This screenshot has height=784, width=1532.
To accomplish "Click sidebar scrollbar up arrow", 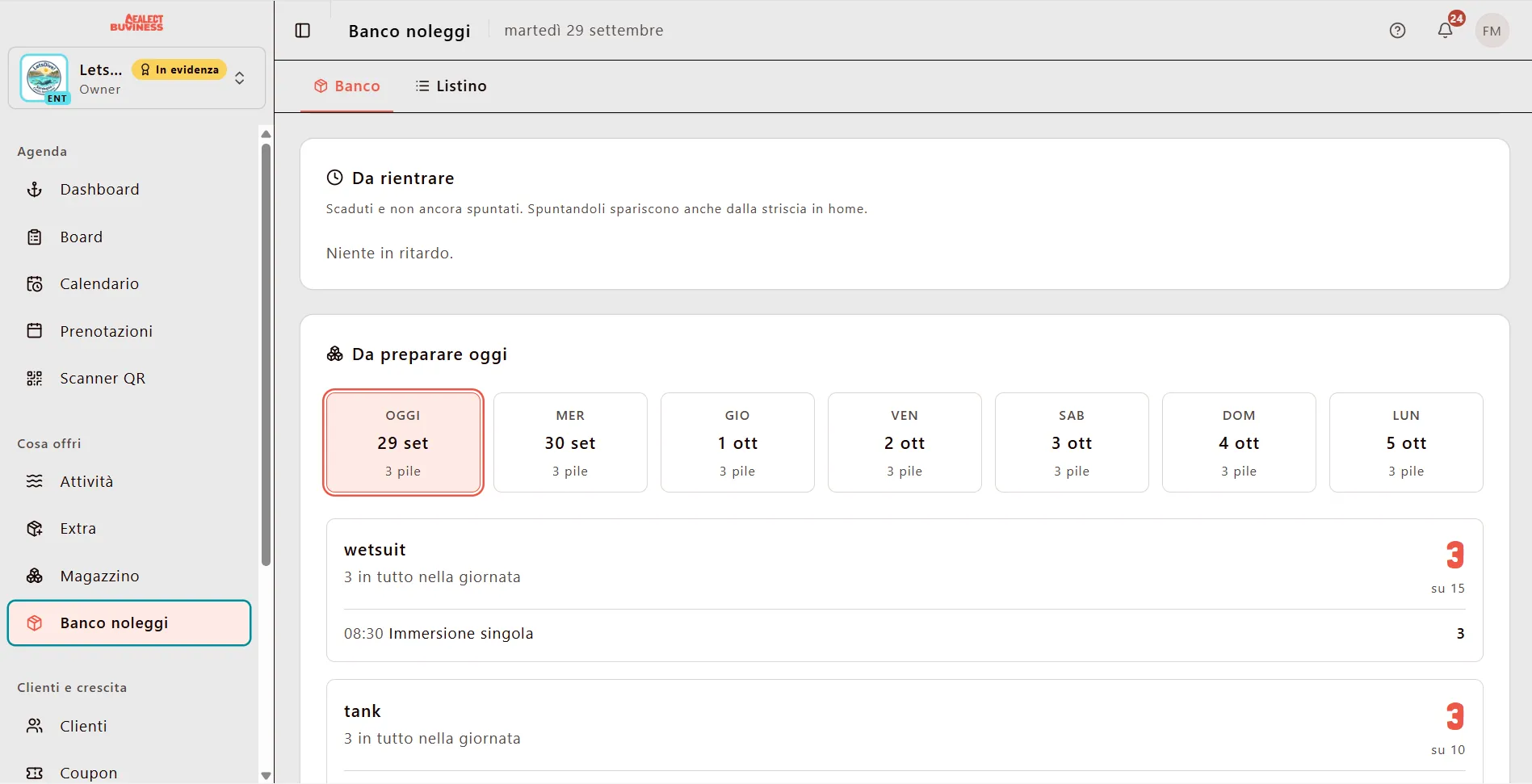I will coord(266,134).
